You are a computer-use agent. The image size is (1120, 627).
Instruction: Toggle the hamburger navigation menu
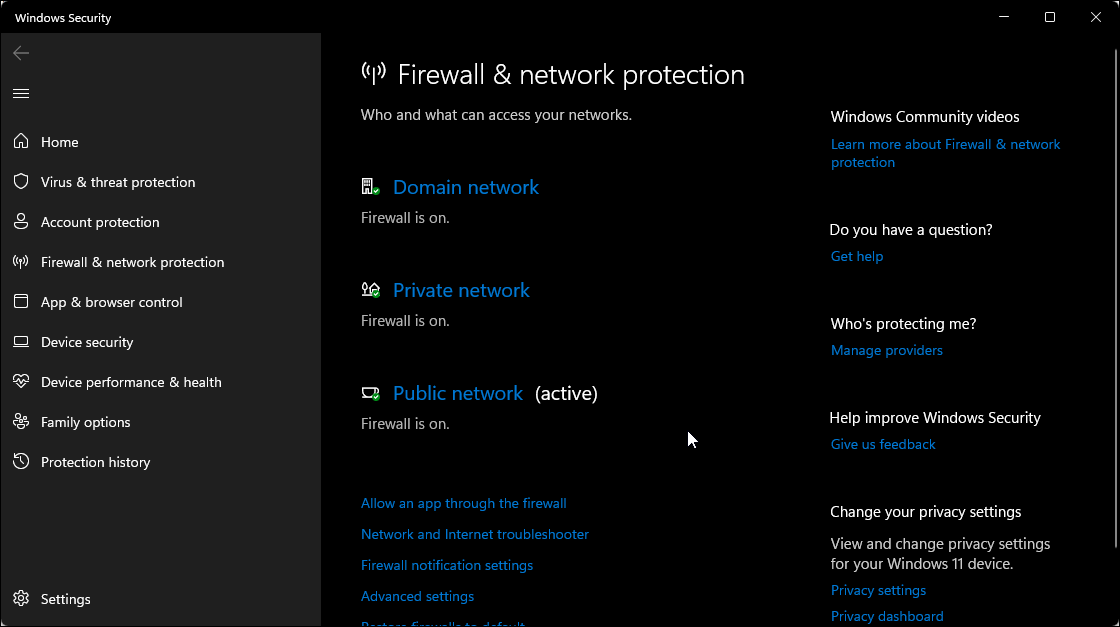21,94
